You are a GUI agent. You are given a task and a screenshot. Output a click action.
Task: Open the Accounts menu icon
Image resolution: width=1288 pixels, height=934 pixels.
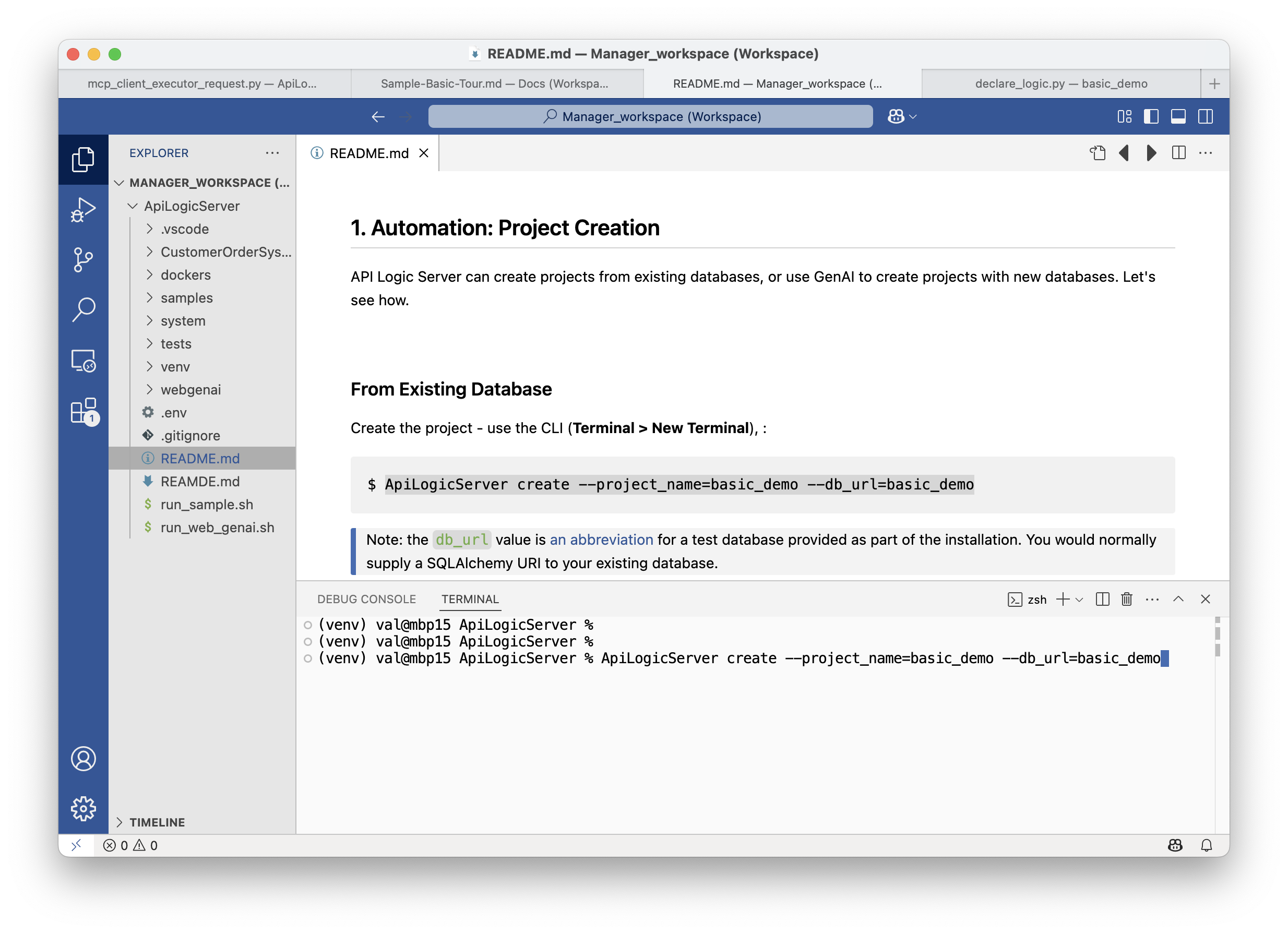pos(84,759)
